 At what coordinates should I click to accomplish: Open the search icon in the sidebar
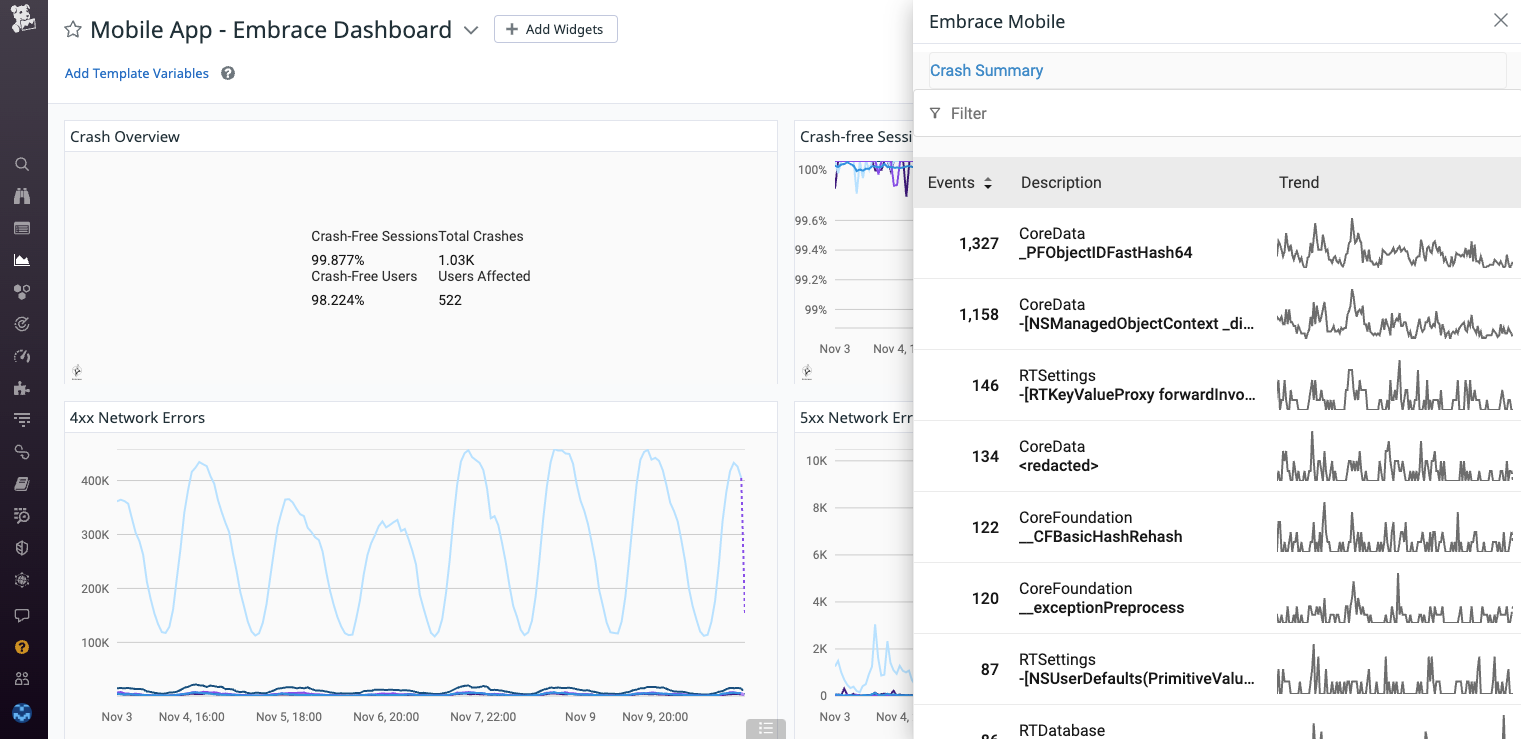pos(22,164)
